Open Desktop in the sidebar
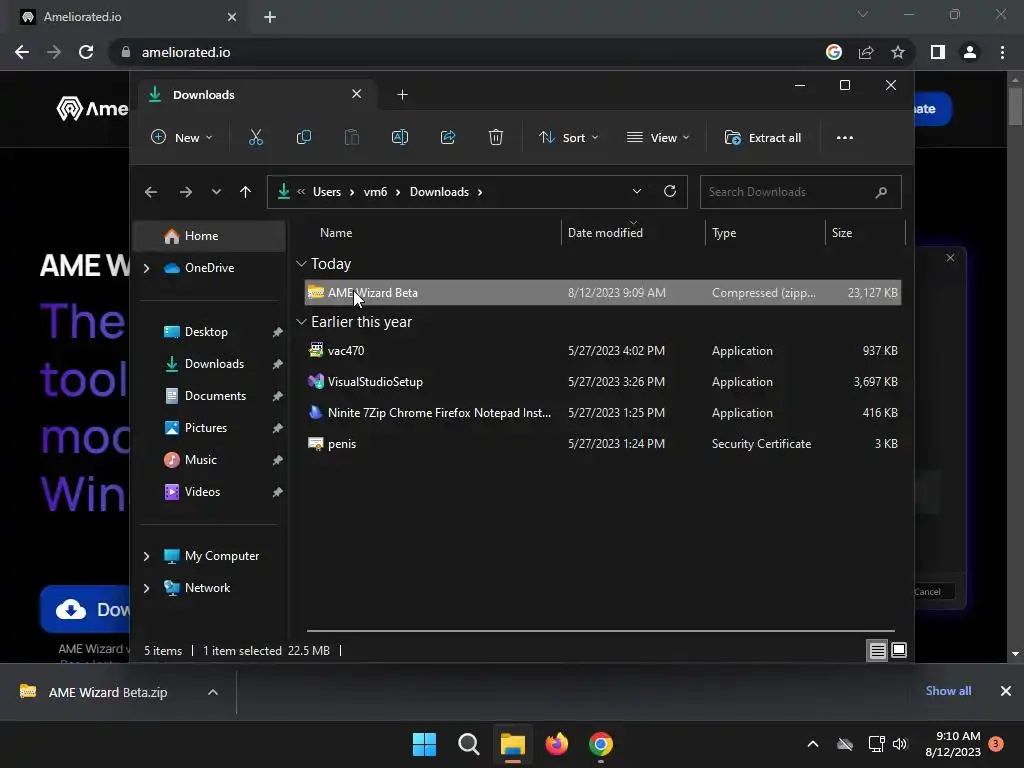The width and height of the screenshot is (1024, 768). point(206,332)
